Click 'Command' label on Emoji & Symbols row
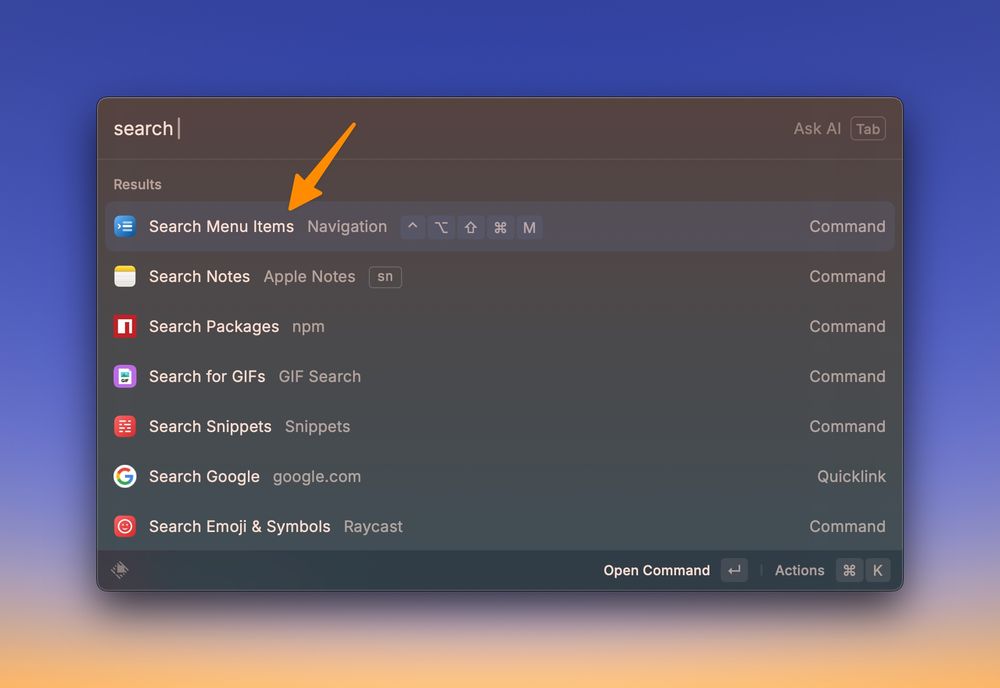1000x688 pixels. pos(847,526)
